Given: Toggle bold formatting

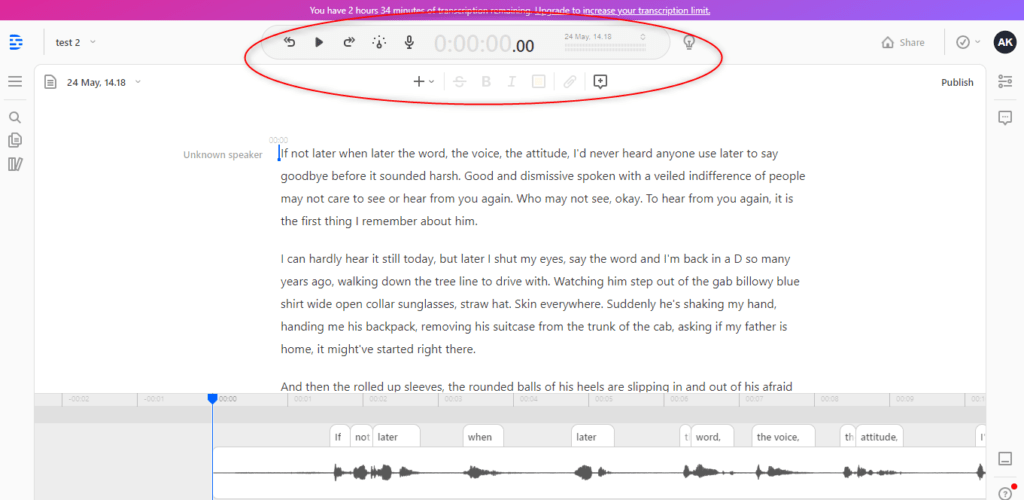Looking at the screenshot, I should click(486, 82).
